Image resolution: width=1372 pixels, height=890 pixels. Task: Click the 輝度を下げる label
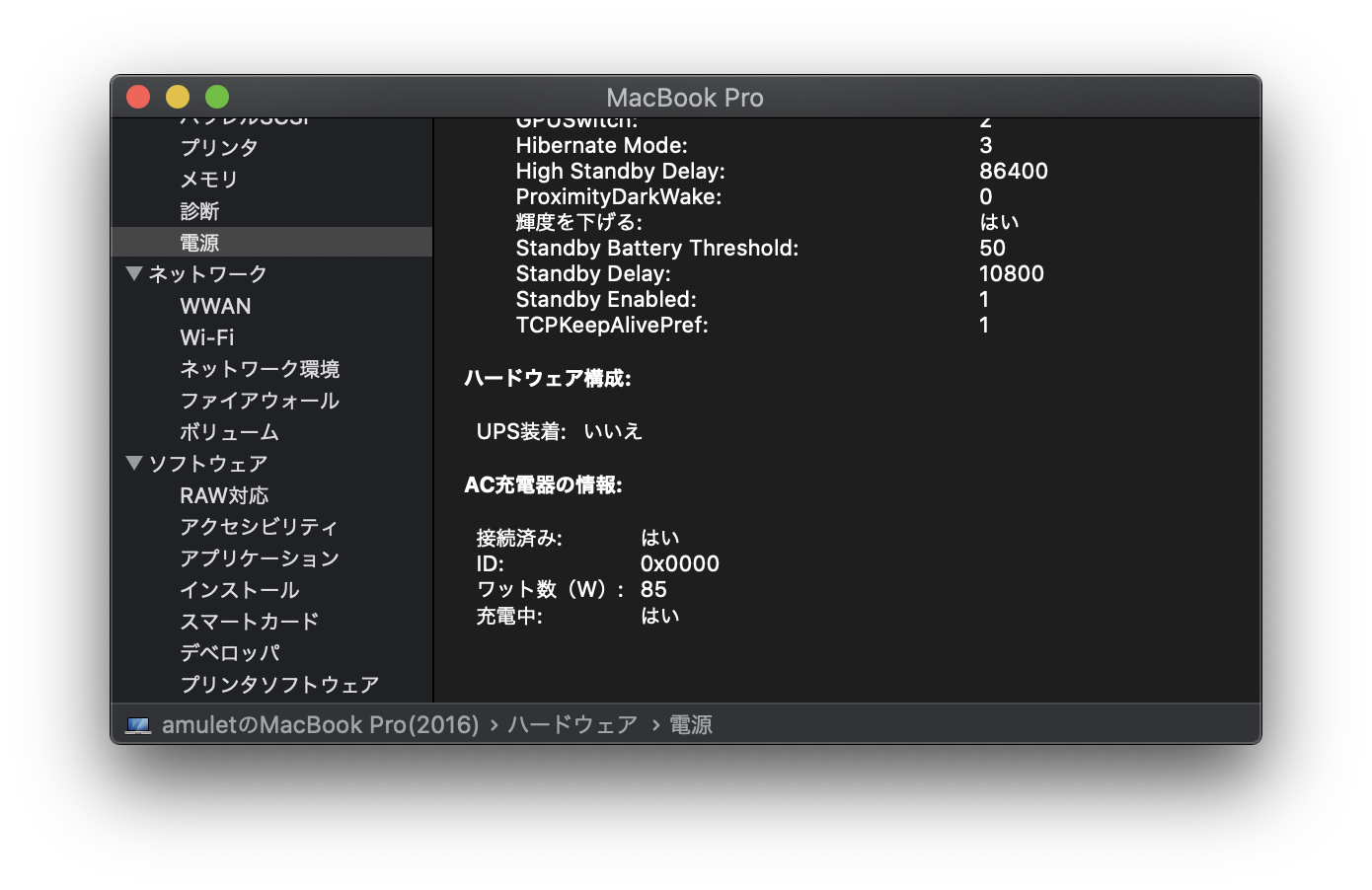[x=579, y=223]
